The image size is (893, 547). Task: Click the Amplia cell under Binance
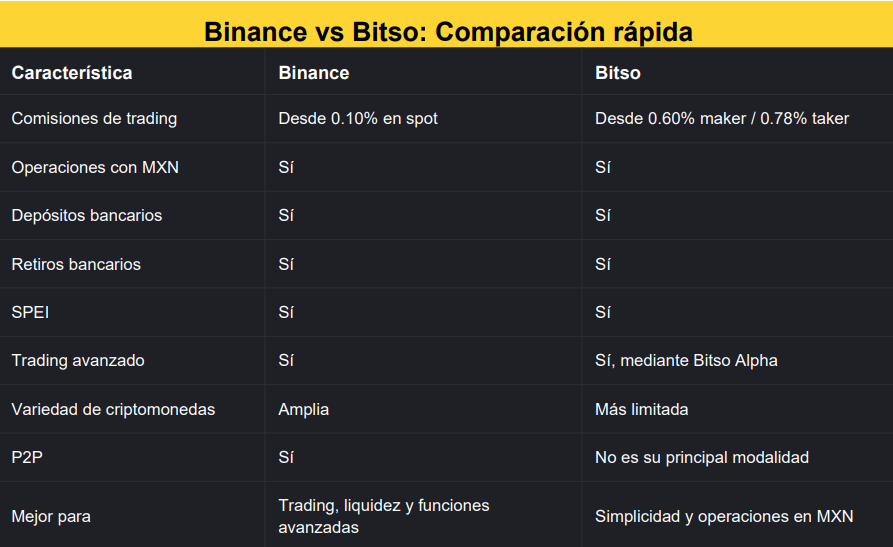(304, 410)
